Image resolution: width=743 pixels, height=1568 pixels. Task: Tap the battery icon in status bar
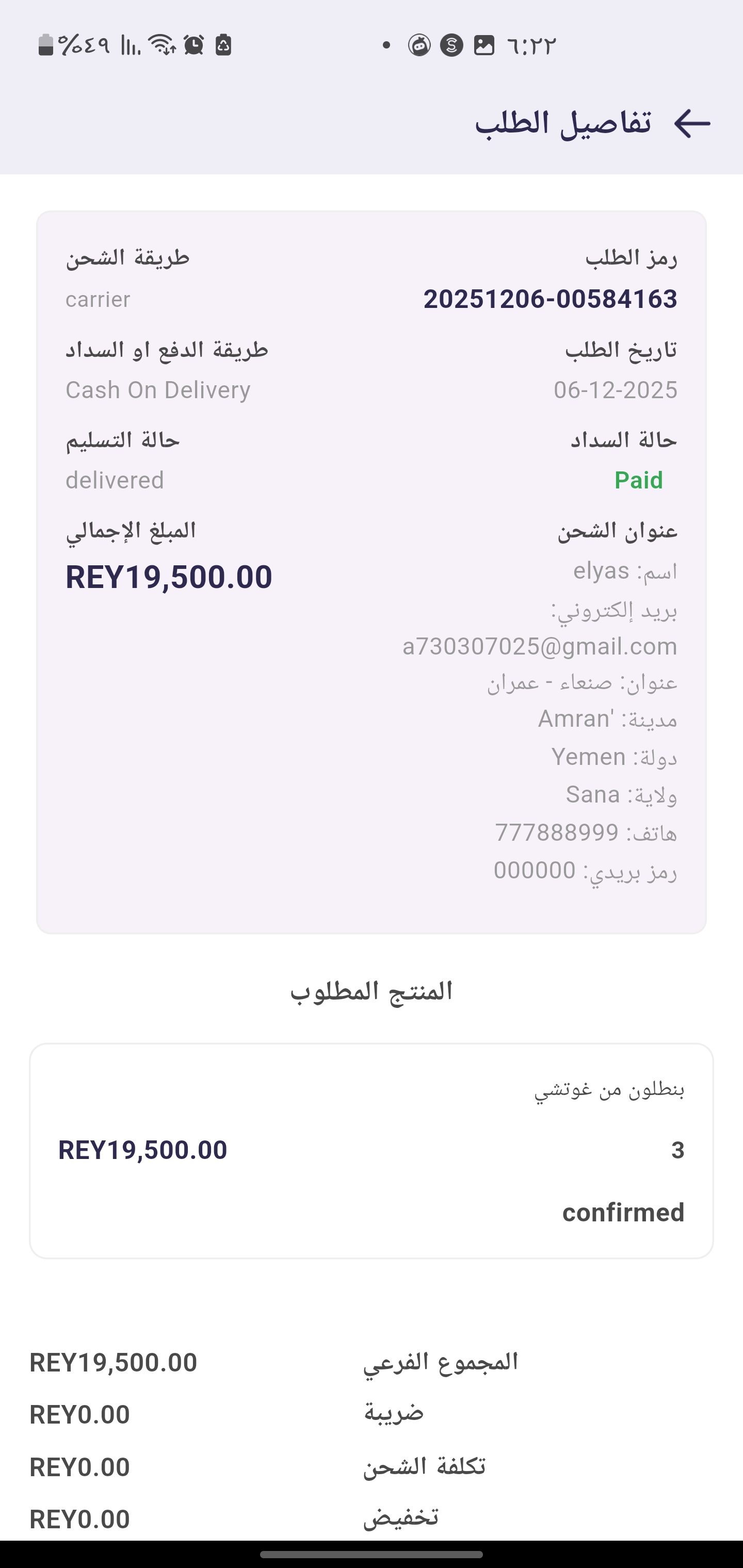[x=46, y=45]
